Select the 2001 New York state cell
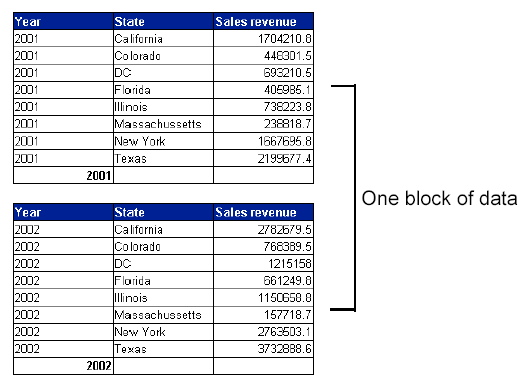Screen dimensions: 525x386 [x=163, y=141]
